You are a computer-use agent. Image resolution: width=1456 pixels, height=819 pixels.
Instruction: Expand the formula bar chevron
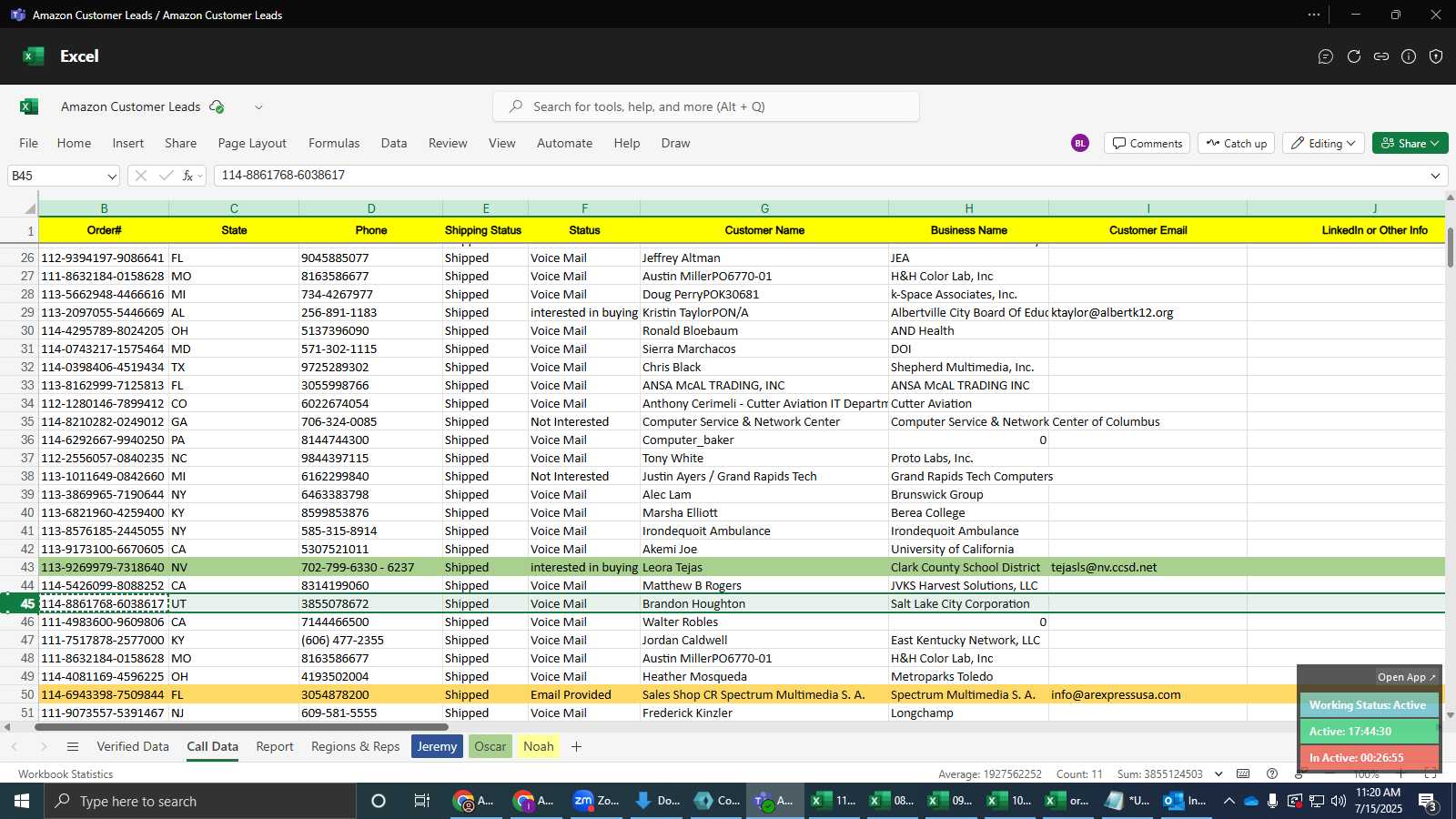[1435, 176]
